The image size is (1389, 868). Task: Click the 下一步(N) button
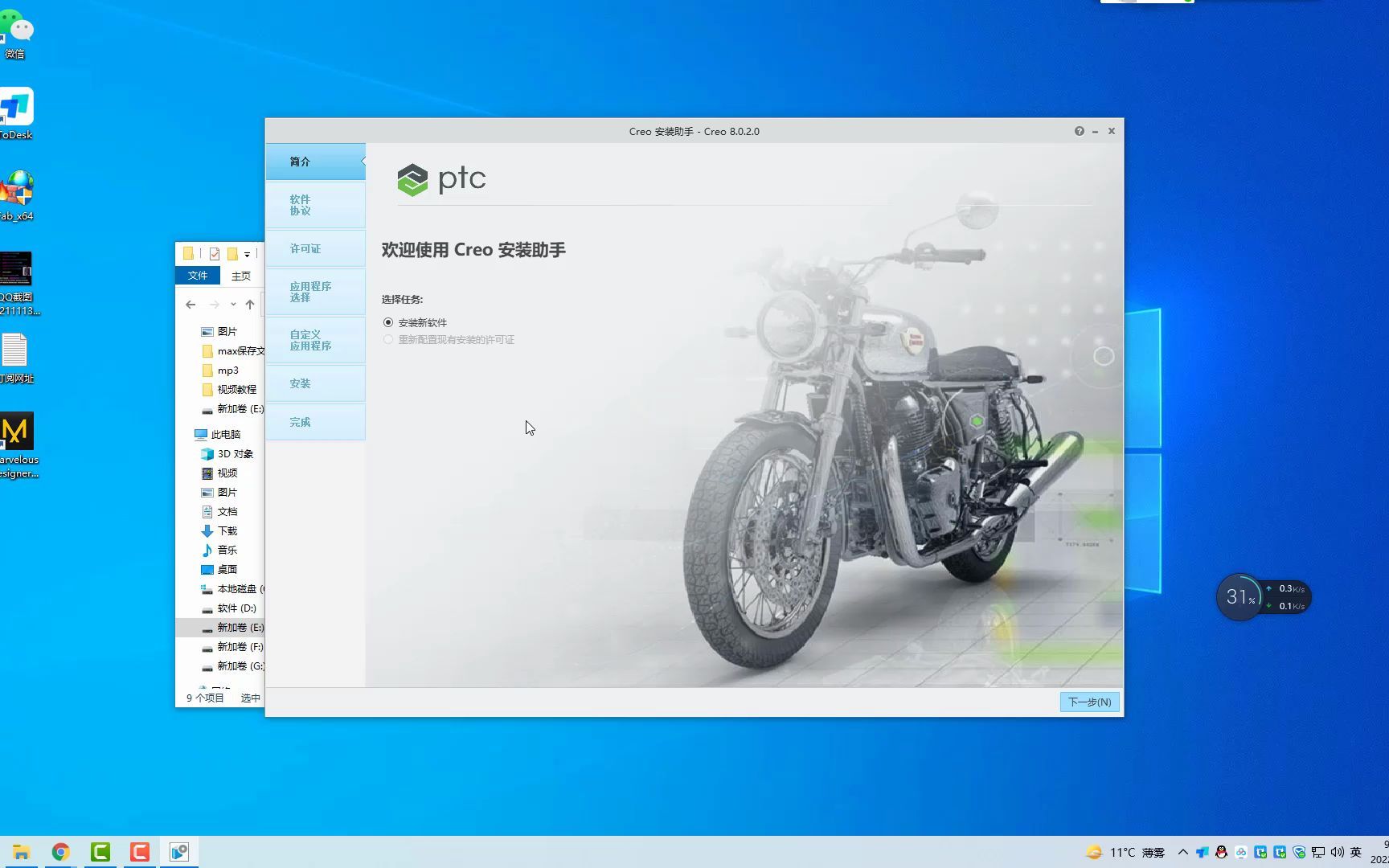coord(1089,702)
